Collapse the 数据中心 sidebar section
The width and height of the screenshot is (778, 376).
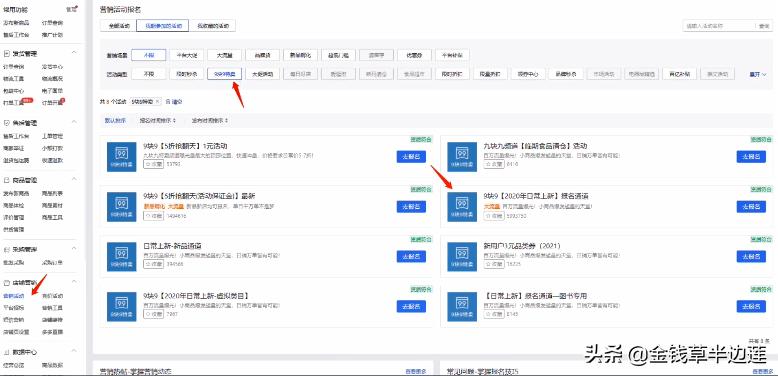(x=74, y=351)
